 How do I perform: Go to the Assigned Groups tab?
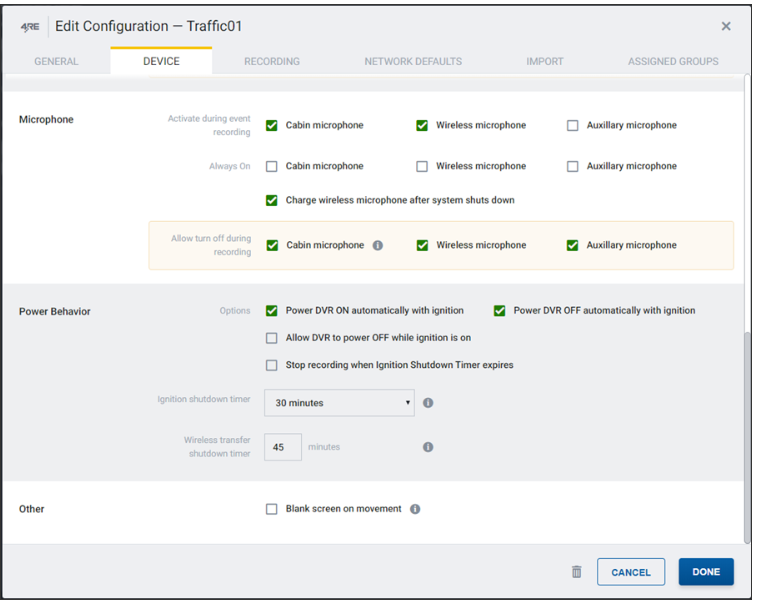(x=673, y=61)
